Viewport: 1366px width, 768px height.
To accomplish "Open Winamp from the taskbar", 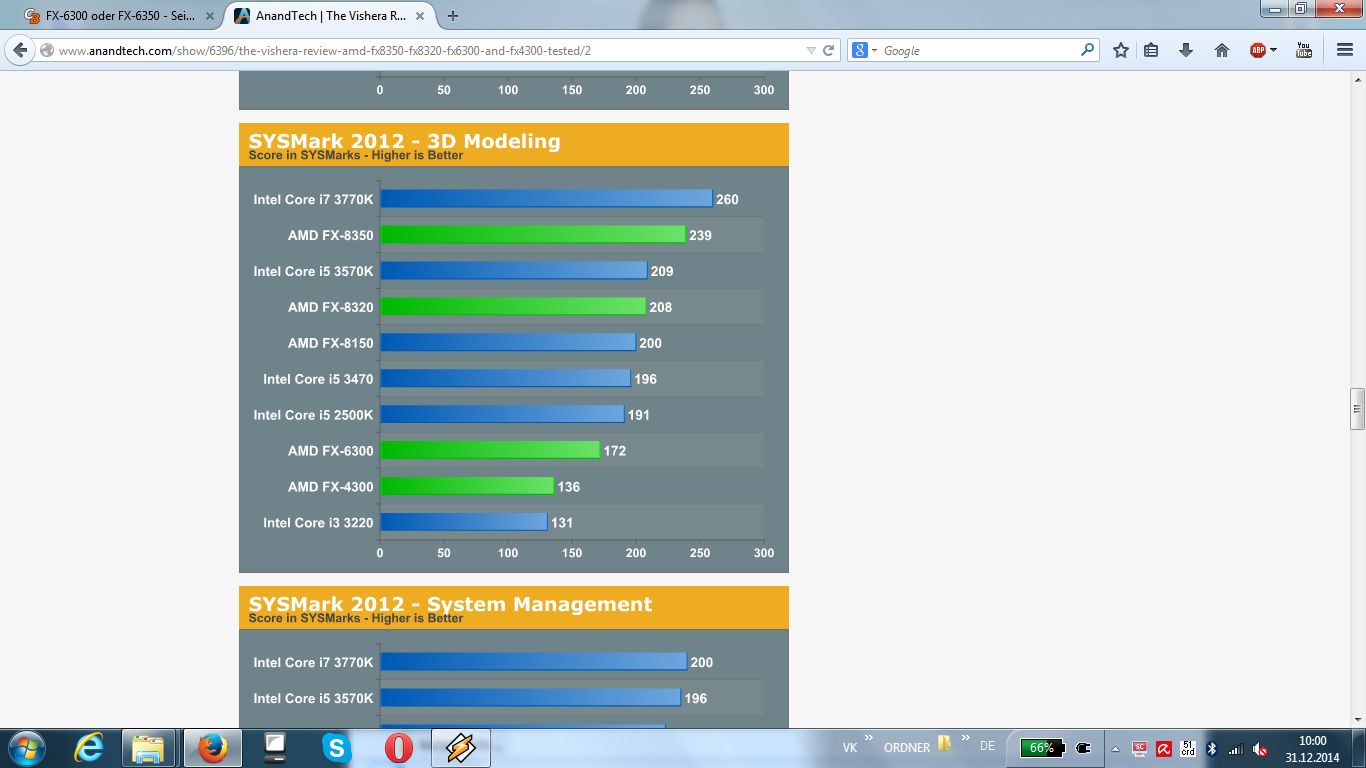I will 460,747.
